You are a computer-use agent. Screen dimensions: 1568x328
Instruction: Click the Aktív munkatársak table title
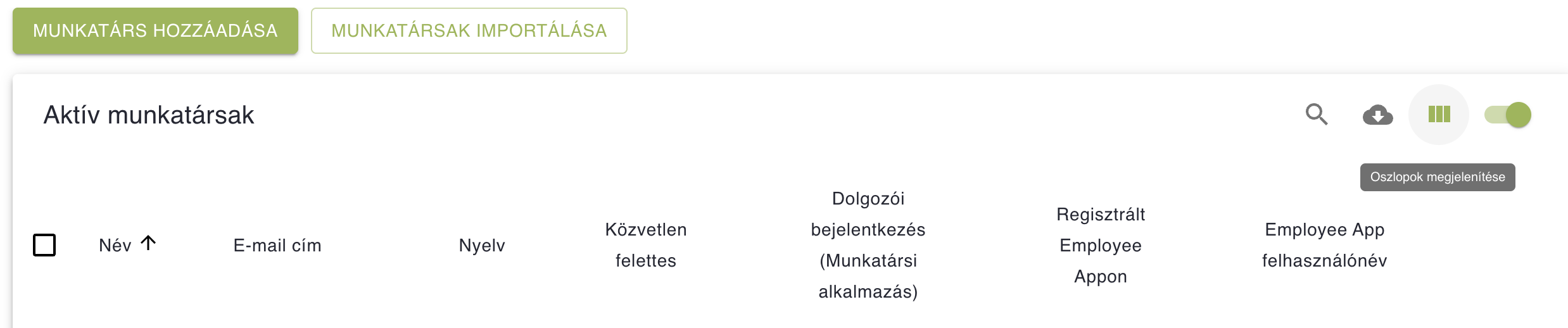pos(149,115)
